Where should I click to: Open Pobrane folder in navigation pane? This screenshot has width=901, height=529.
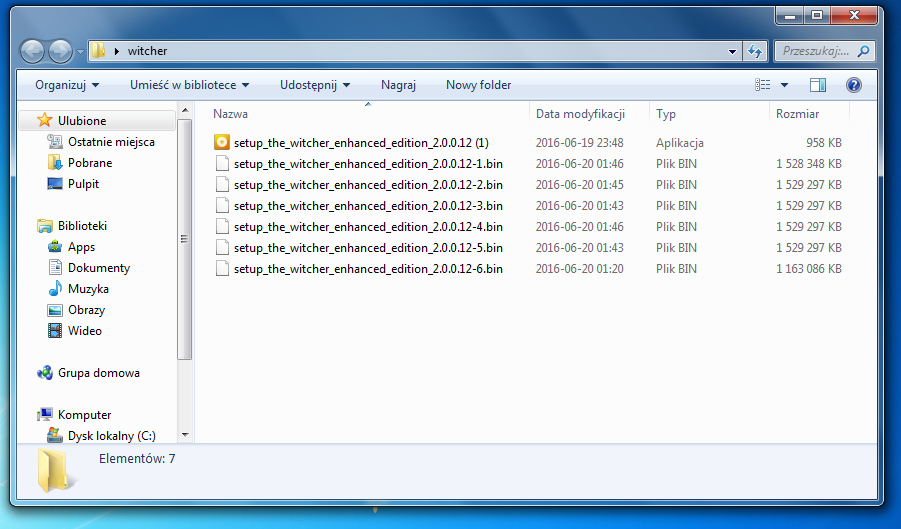click(90, 163)
